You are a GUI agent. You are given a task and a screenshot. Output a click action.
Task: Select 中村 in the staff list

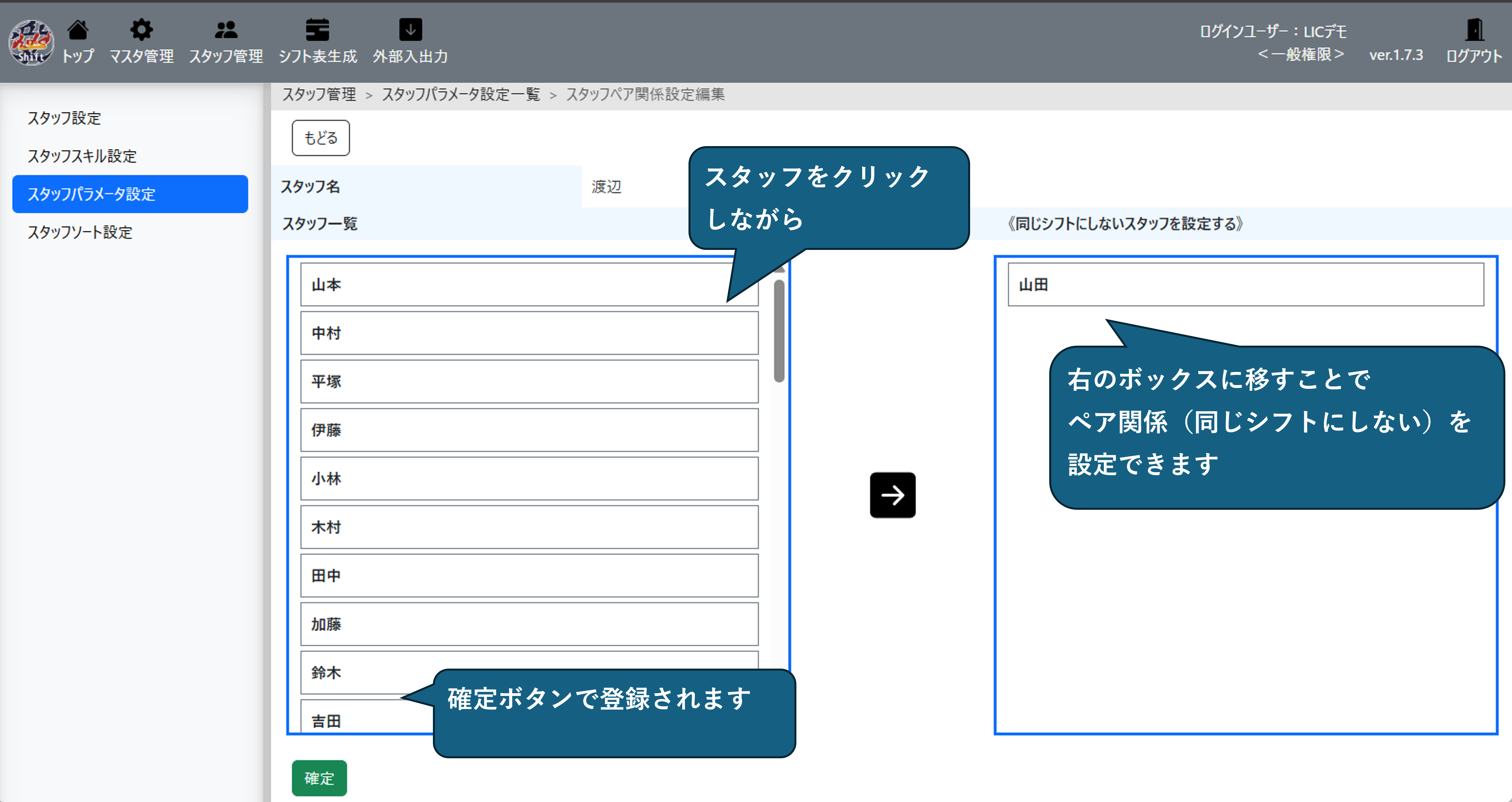tap(529, 333)
